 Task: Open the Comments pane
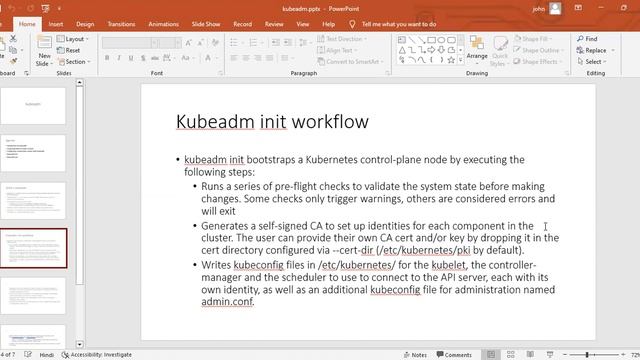click(454, 355)
